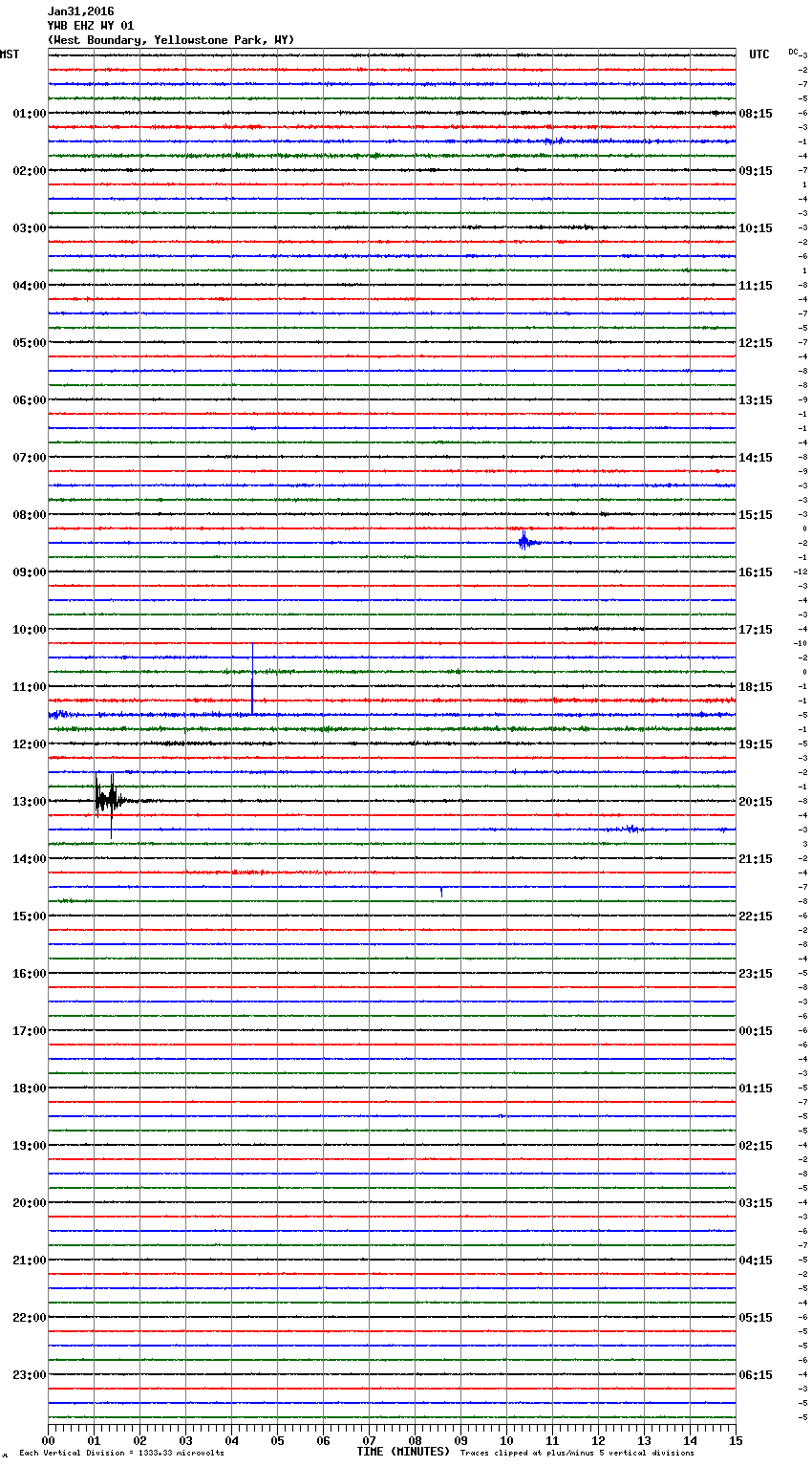
Task: Click the MST timezone label
Action: [10, 54]
